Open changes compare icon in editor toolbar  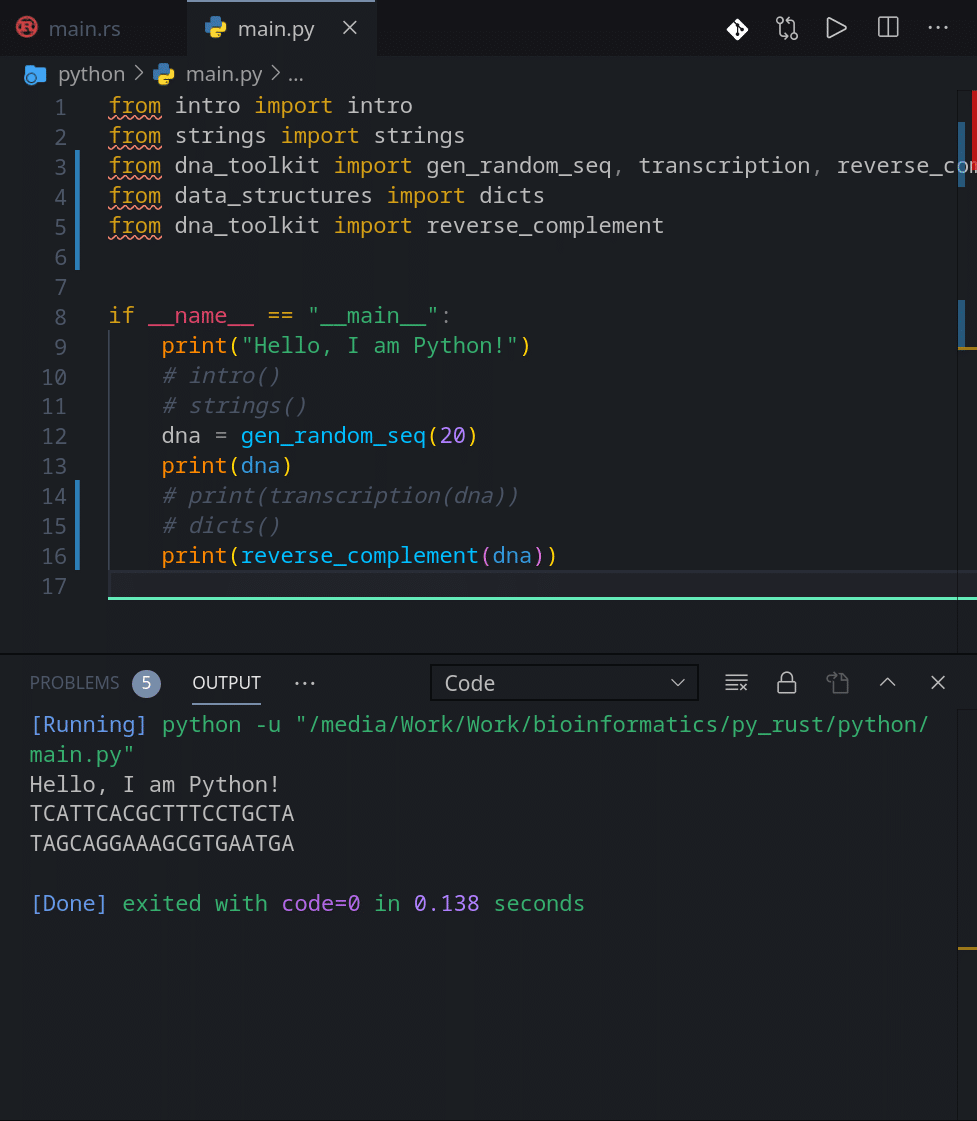787,29
